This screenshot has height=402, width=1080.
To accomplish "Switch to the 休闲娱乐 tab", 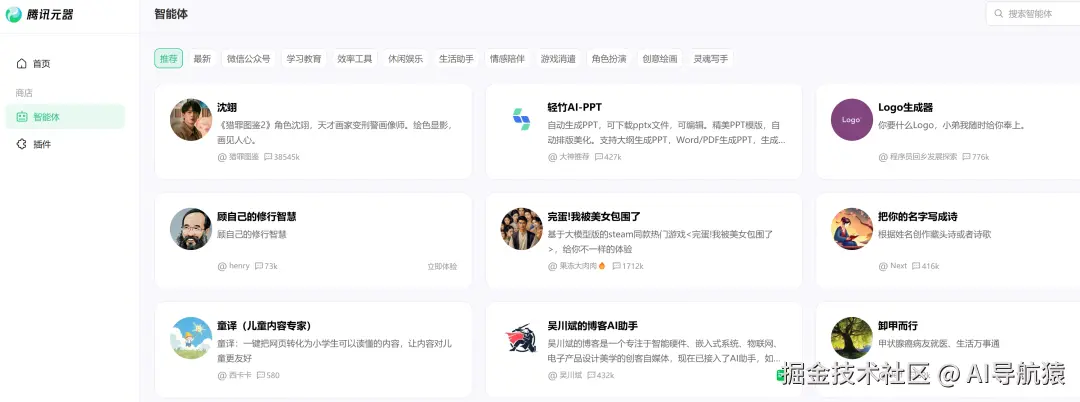I will point(406,59).
